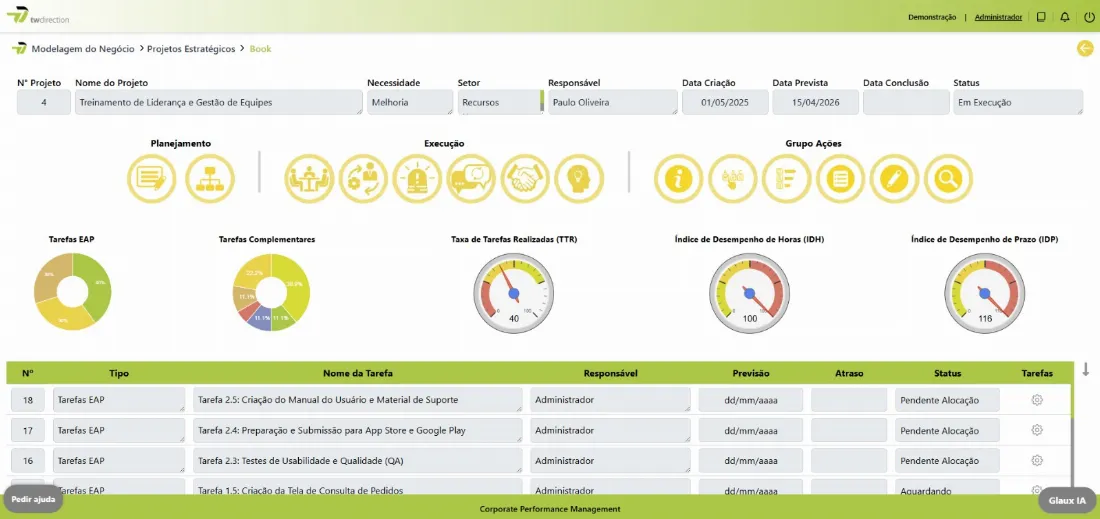Open the gear settings for task 18
This screenshot has height=519, width=1100.
[x=1037, y=400]
